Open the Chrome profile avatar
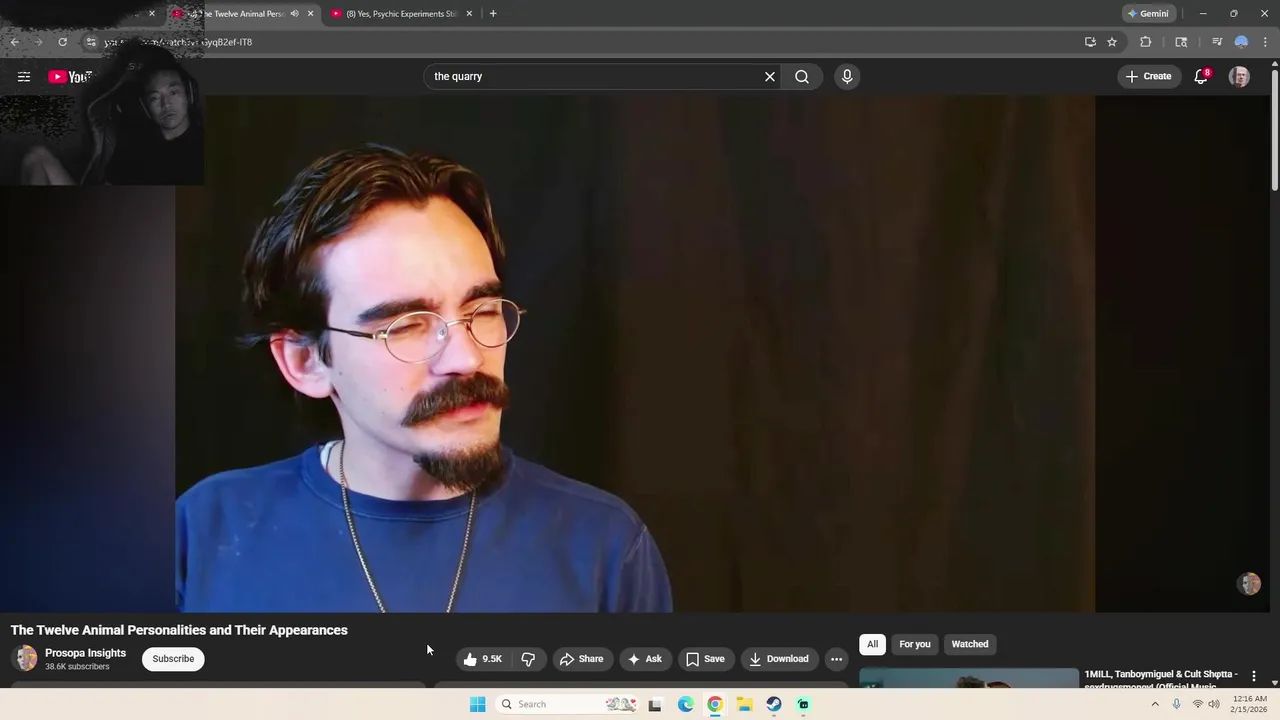The image size is (1280, 720). click(1241, 42)
